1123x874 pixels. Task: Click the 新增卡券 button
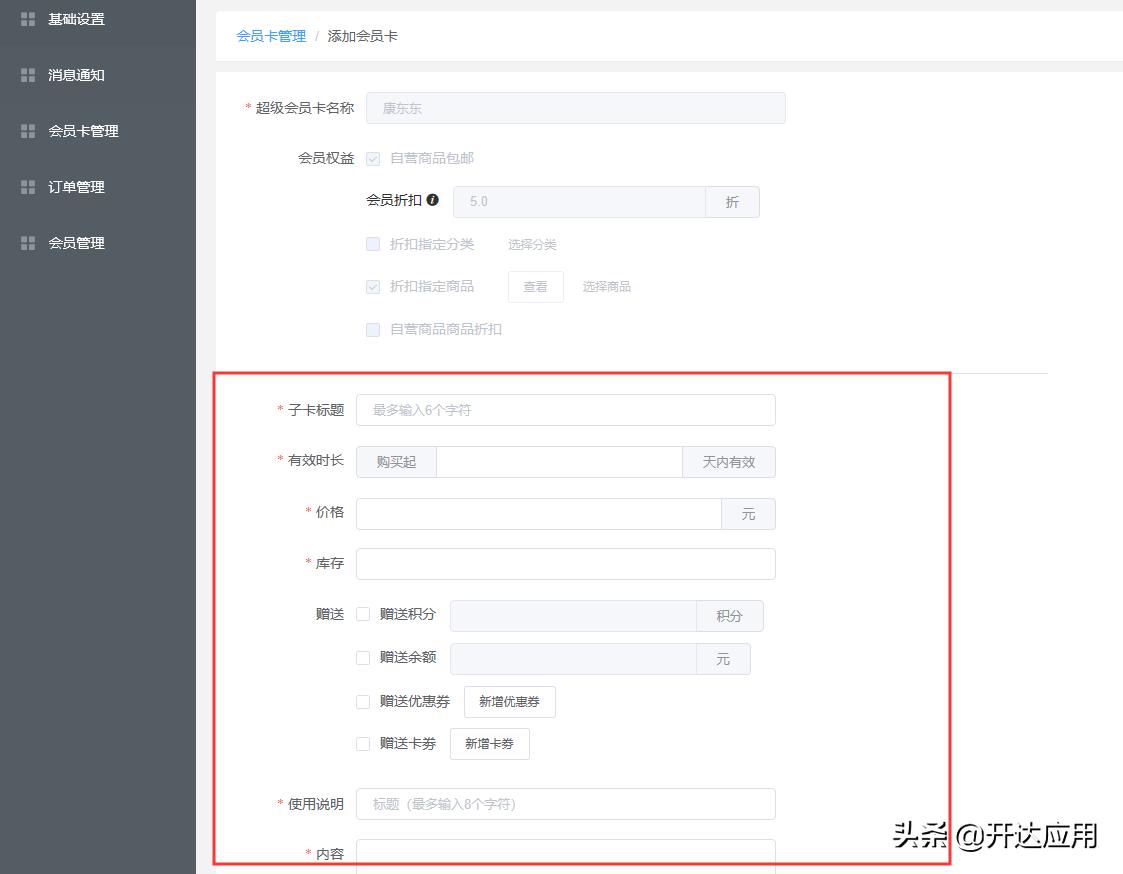coord(489,743)
